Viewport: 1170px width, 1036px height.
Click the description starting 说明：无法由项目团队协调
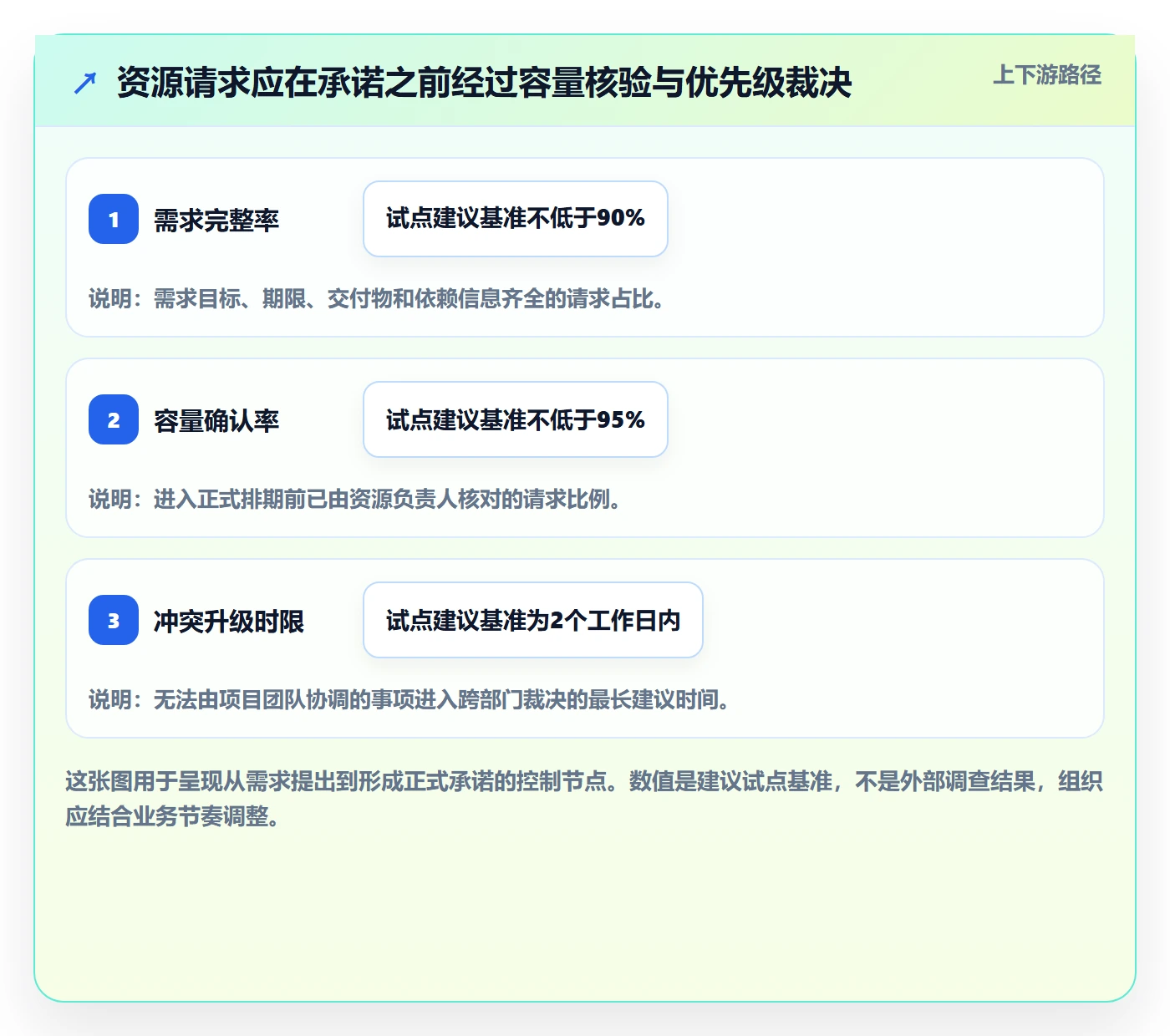point(409,700)
